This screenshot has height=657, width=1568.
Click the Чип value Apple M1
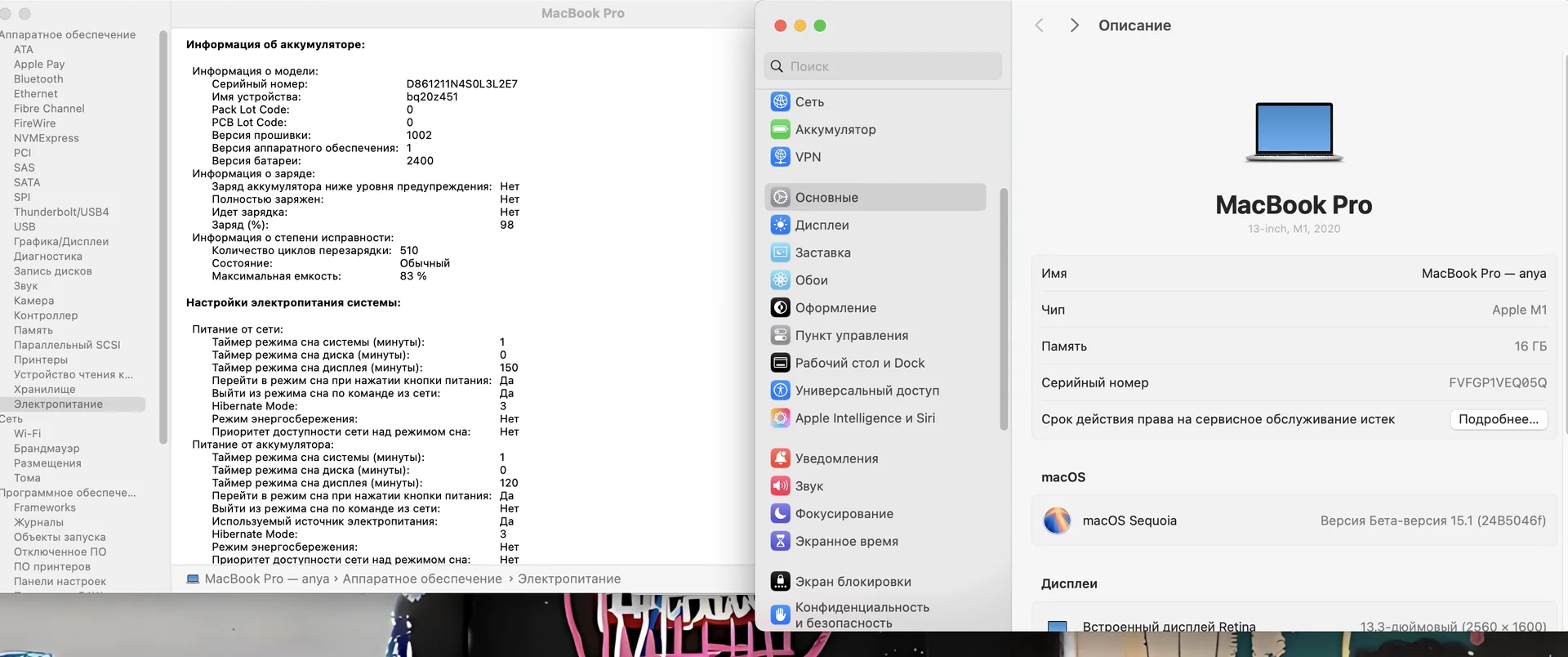point(1519,310)
